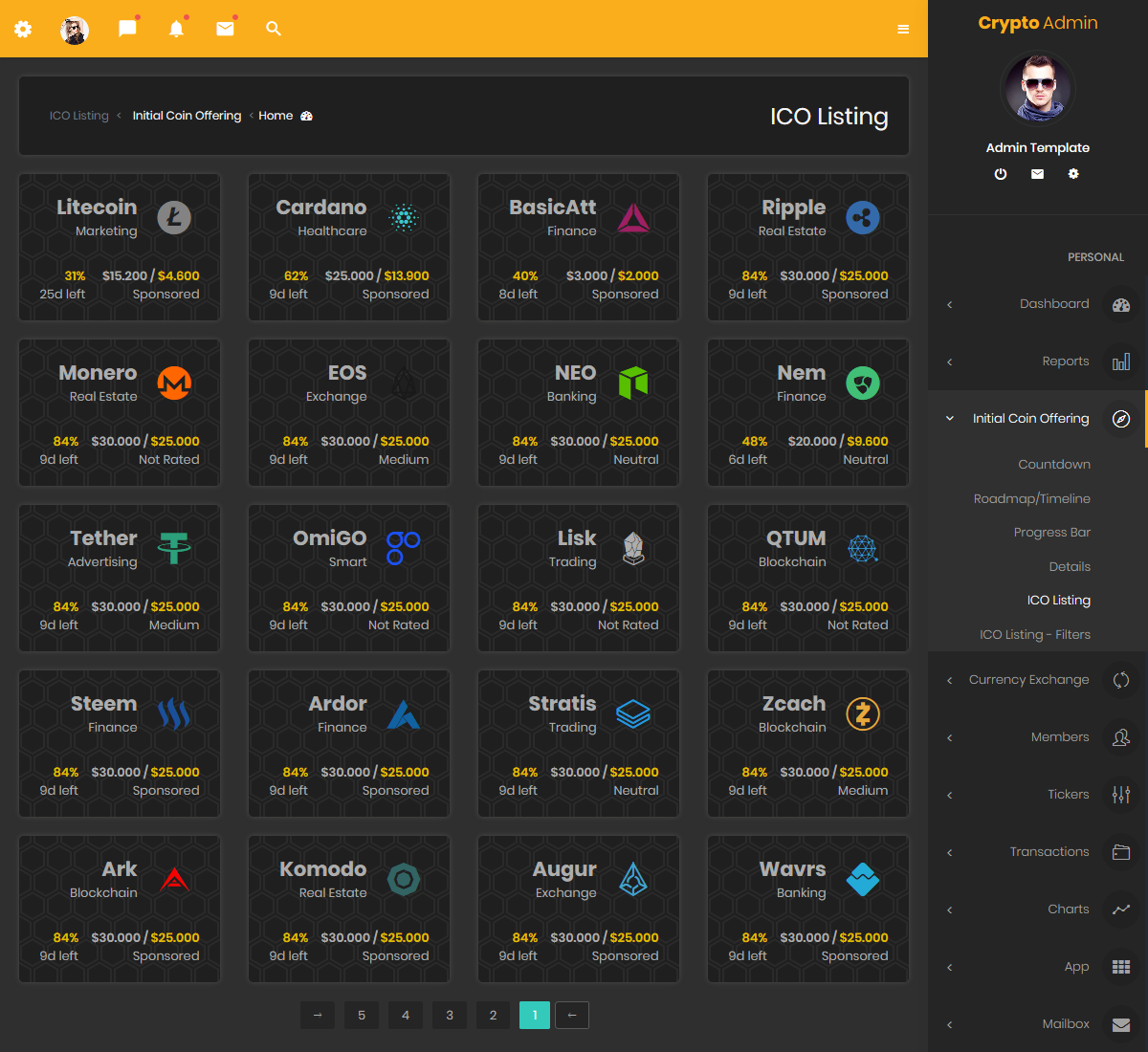Click the search magnifier icon
The image size is (1148, 1052).
pos(274,29)
